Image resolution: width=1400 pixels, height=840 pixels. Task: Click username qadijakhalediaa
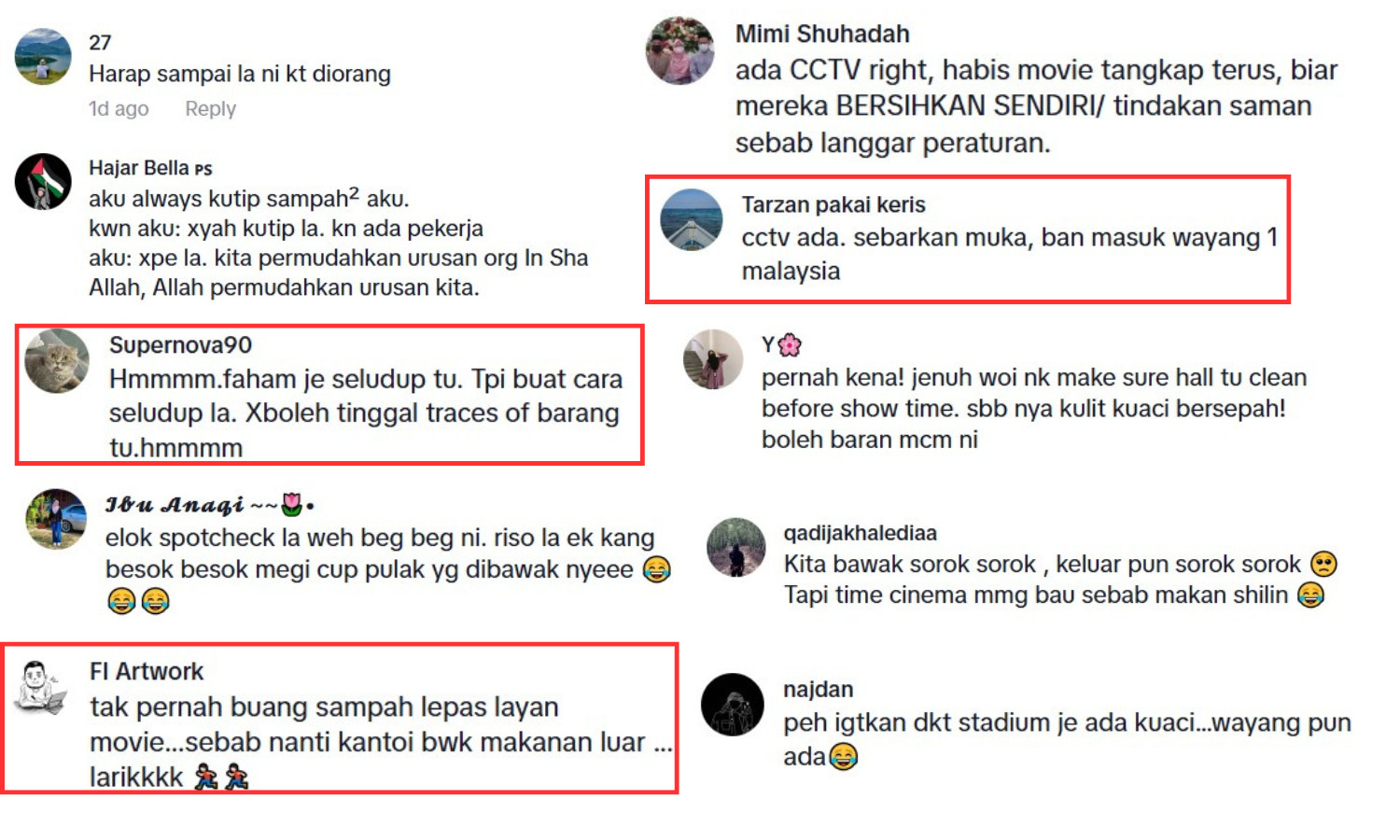click(861, 533)
